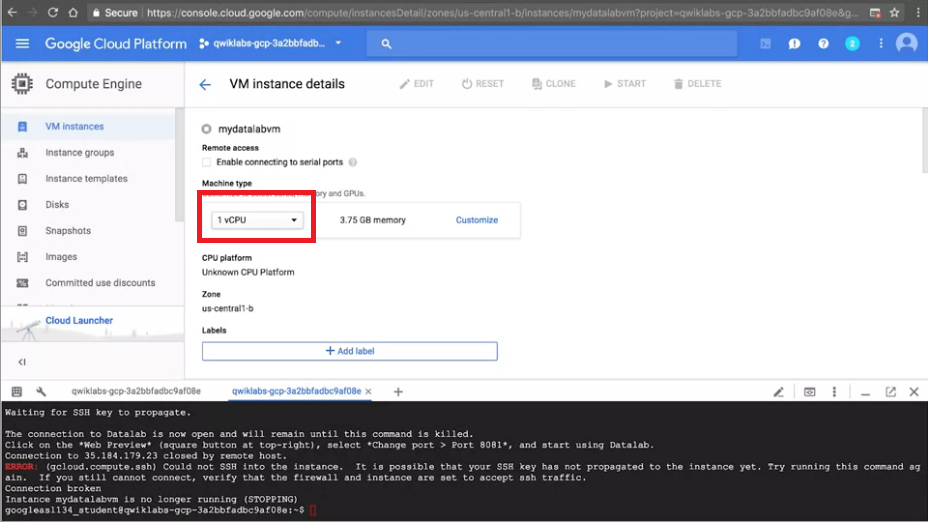Add a new Cloud Shell session tab
928x522 pixels.
398,392
